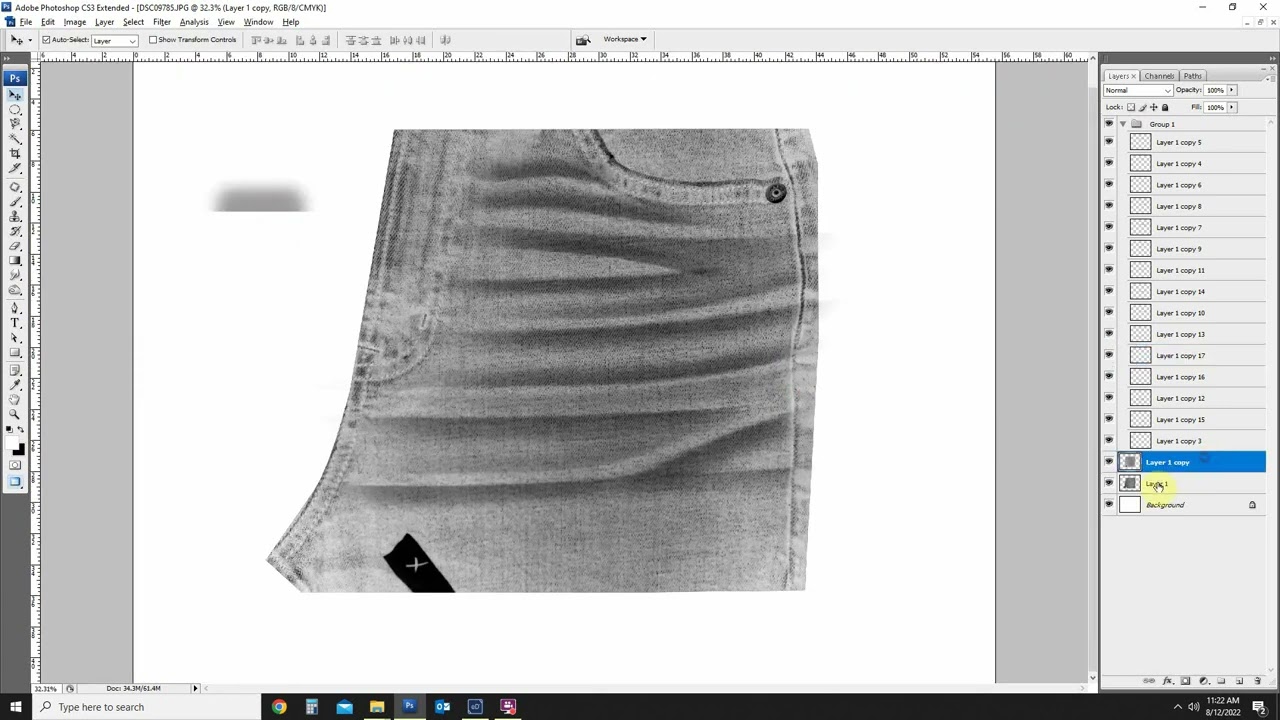
Task: Select the Path Selection tool
Action: (15, 338)
